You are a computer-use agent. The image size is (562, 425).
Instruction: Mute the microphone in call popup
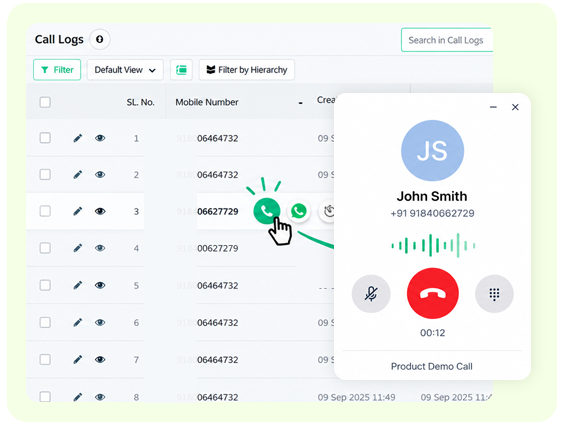click(x=371, y=294)
